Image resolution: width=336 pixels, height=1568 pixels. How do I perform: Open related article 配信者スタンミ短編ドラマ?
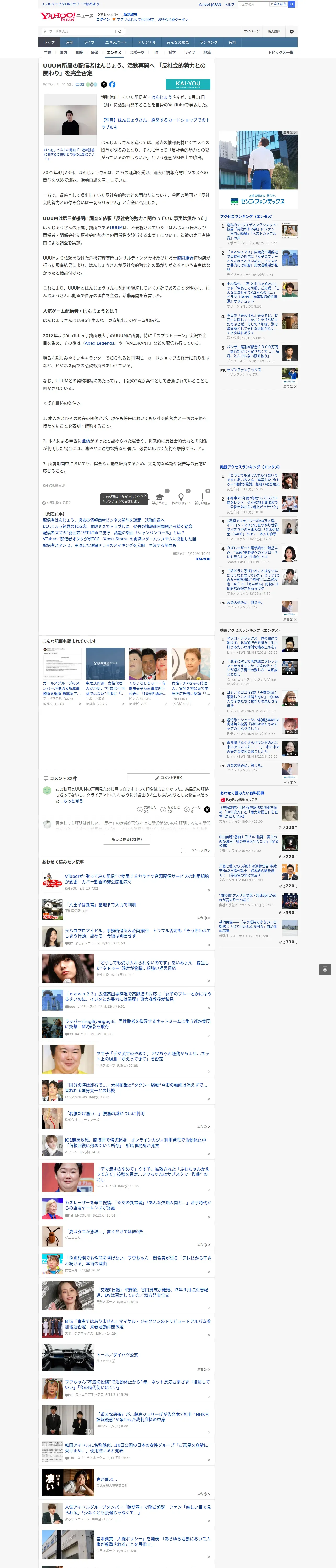[109, 545]
